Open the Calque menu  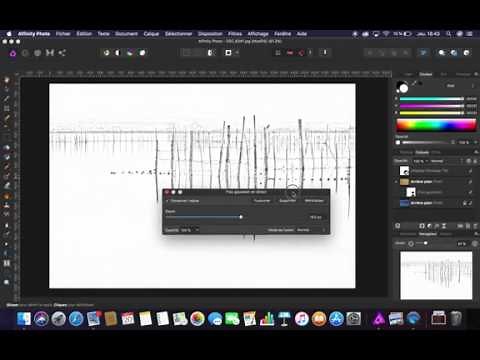[151, 34]
